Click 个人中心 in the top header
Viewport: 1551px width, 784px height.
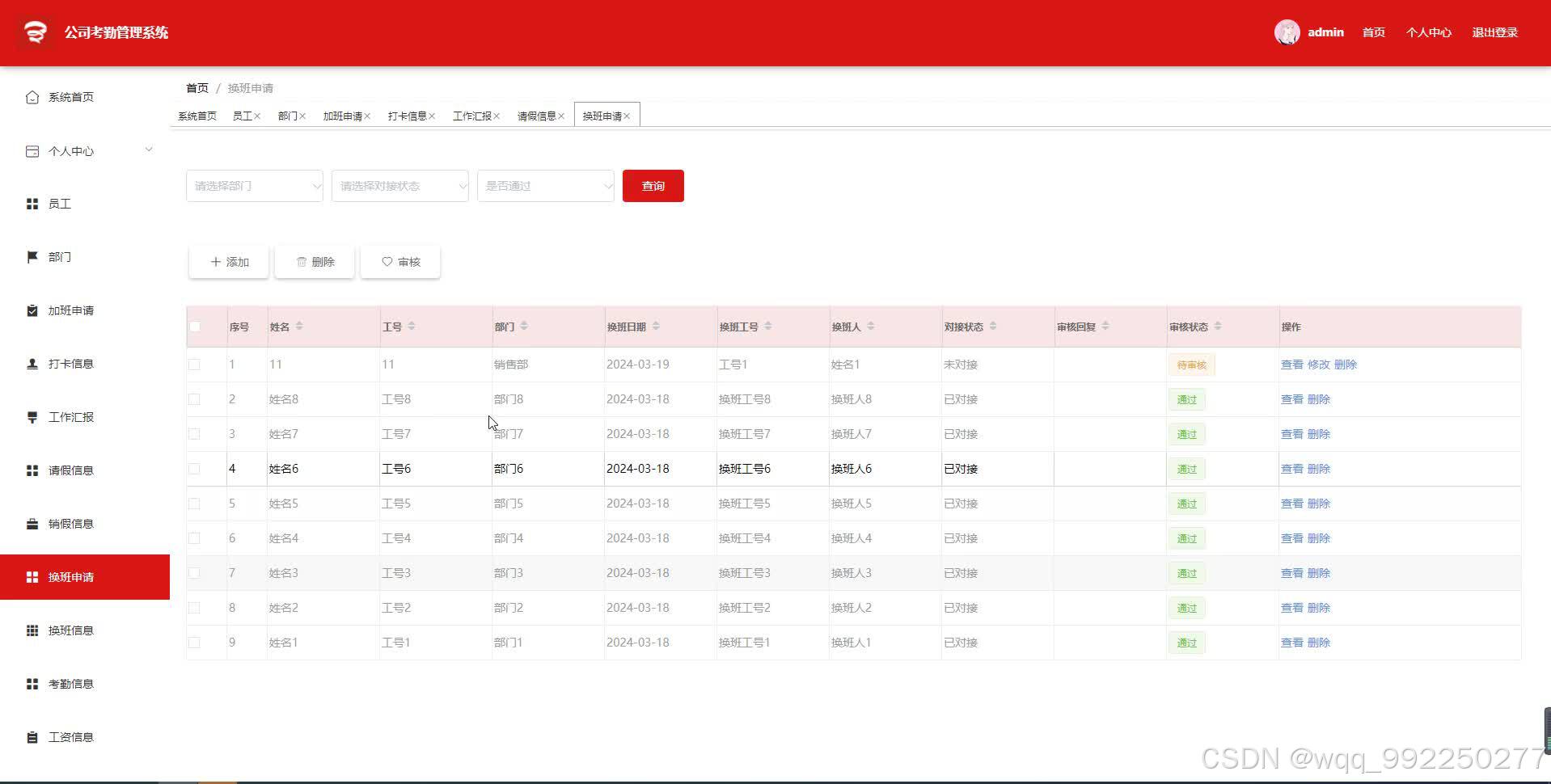(1429, 32)
